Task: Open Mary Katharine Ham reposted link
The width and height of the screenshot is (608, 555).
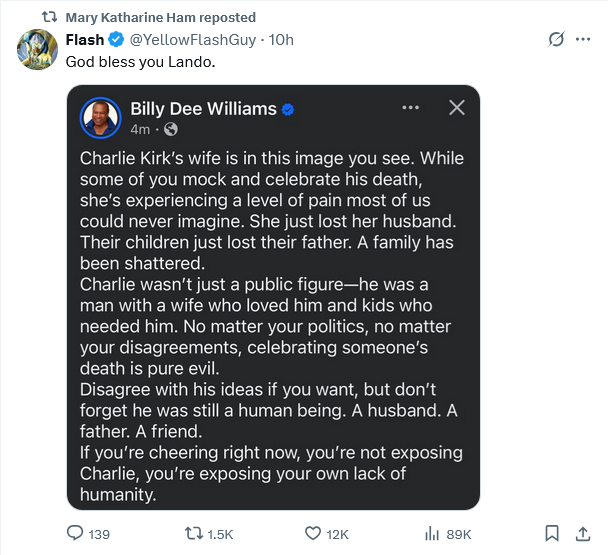Action: click(160, 17)
